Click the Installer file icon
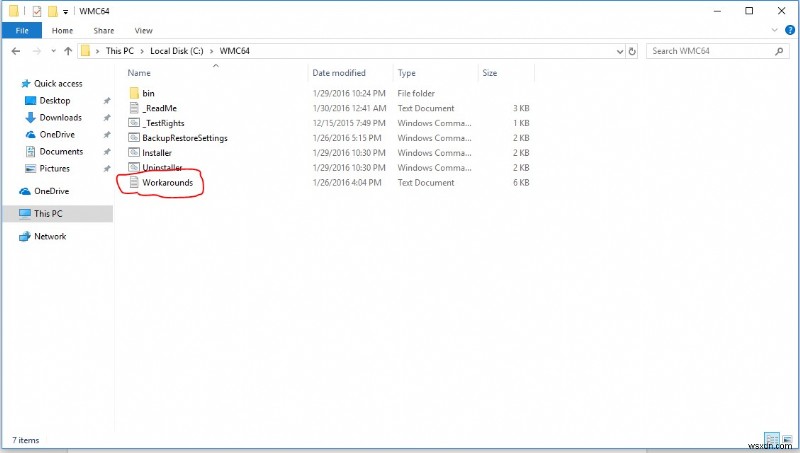The image size is (800, 453). coord(134,152)
